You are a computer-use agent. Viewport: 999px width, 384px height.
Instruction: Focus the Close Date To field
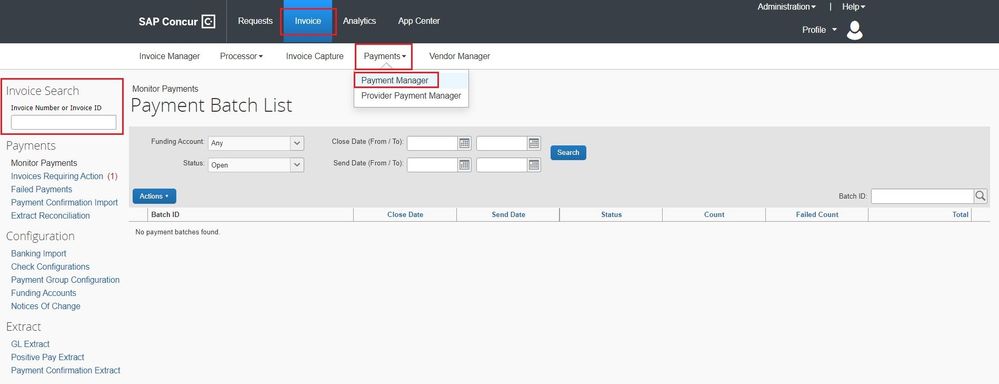[502, 143]
